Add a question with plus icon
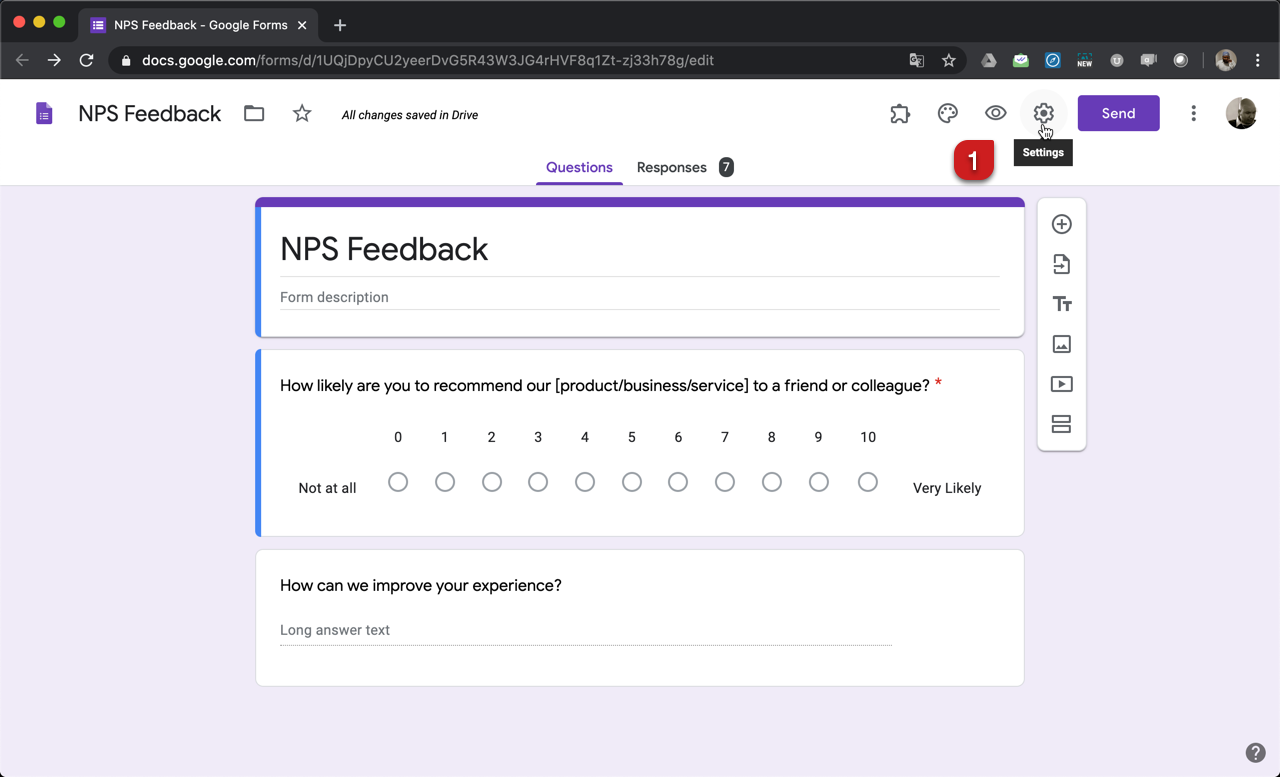Image resolution: width=1280 pixels, height=777 pixels. 1061,224
